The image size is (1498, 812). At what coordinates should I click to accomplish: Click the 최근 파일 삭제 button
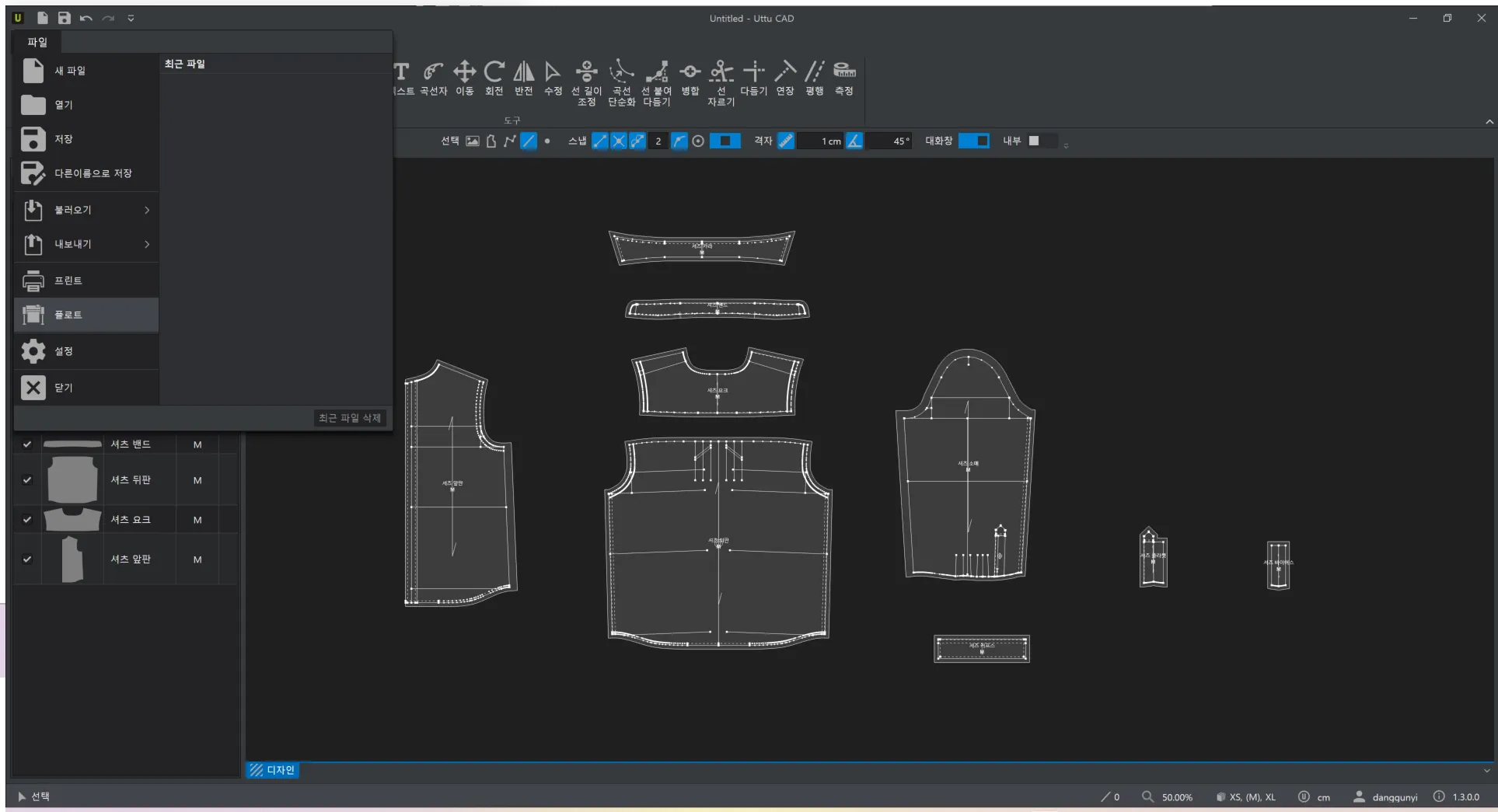point(349,418)
